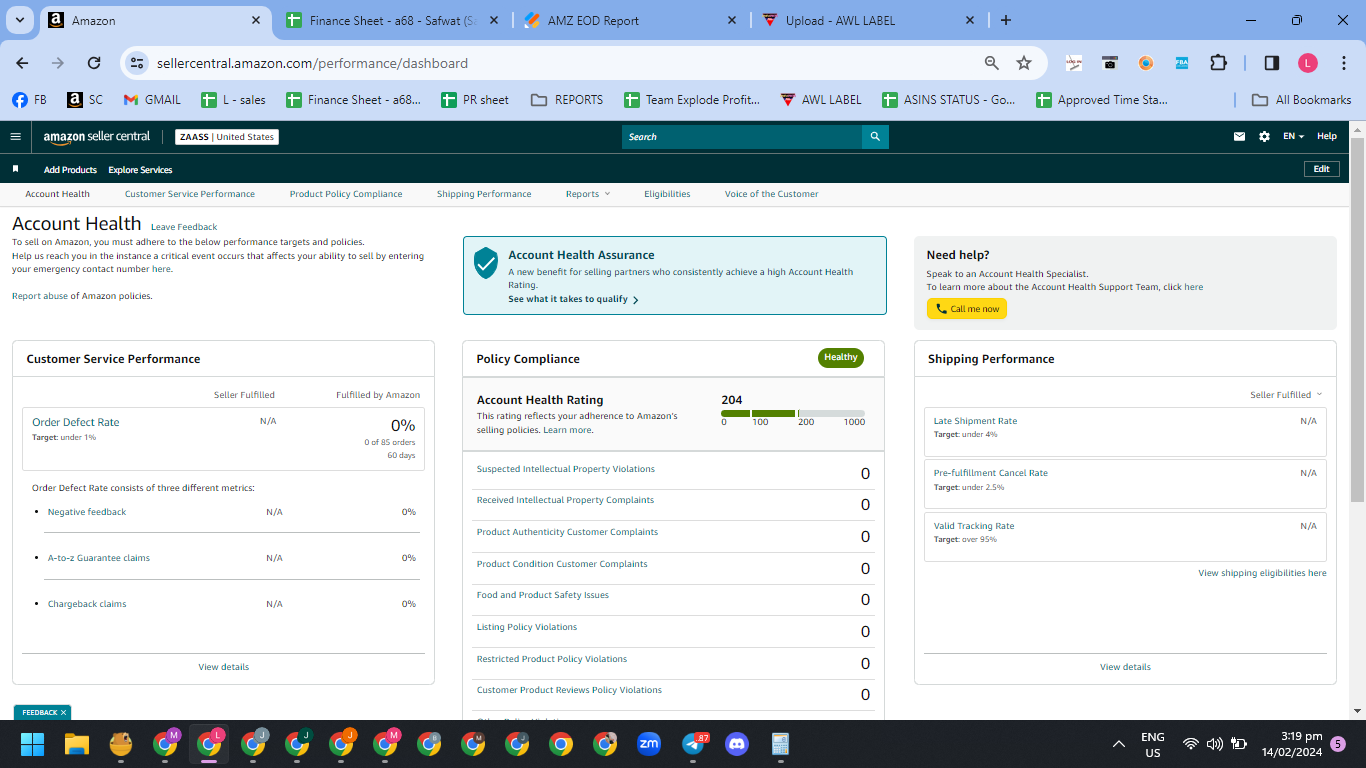Click the teal search magnifier button
This screenshot has width=1366, height=768.
tap(875, 137)
